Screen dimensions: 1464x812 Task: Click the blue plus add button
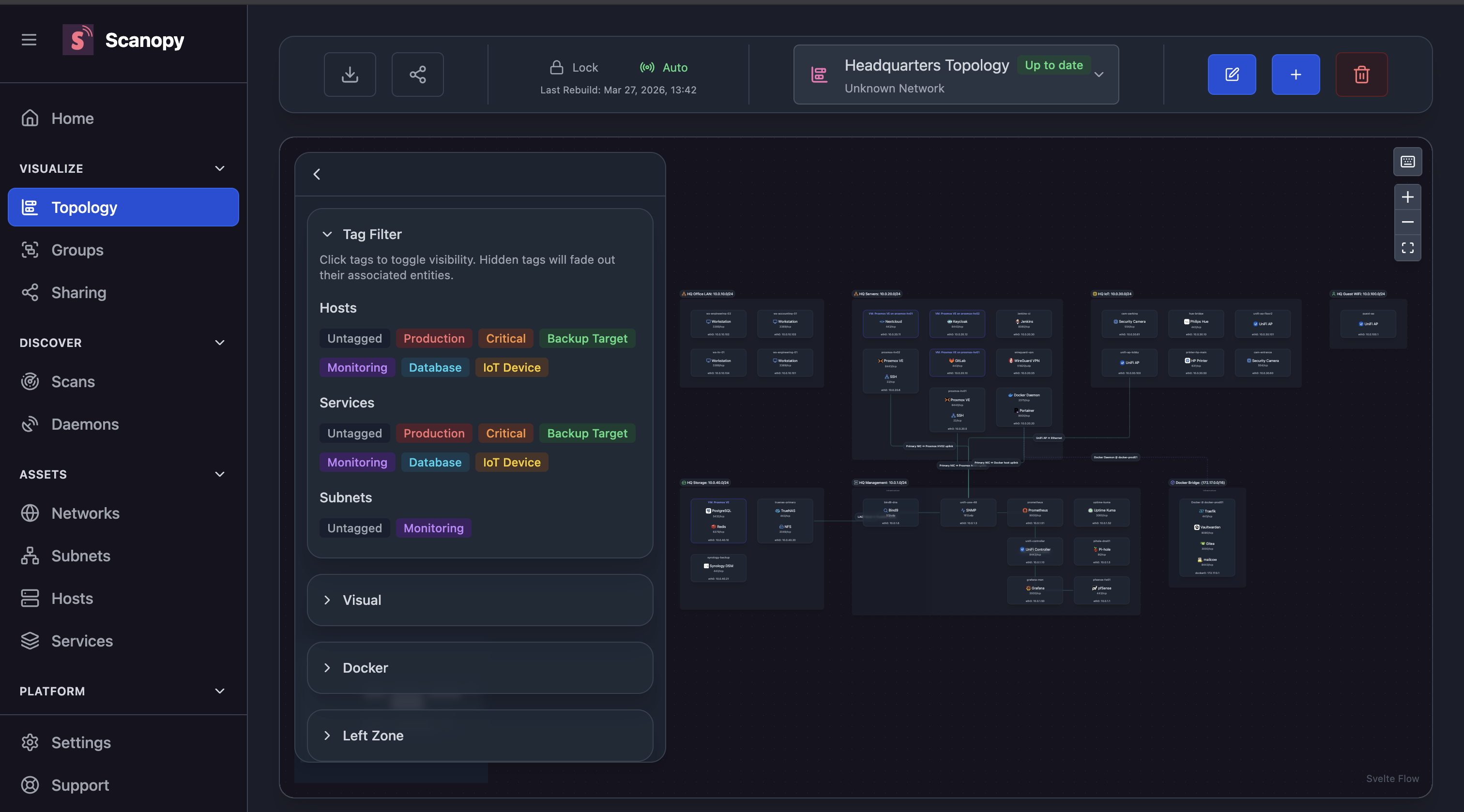click(1295, 75)
